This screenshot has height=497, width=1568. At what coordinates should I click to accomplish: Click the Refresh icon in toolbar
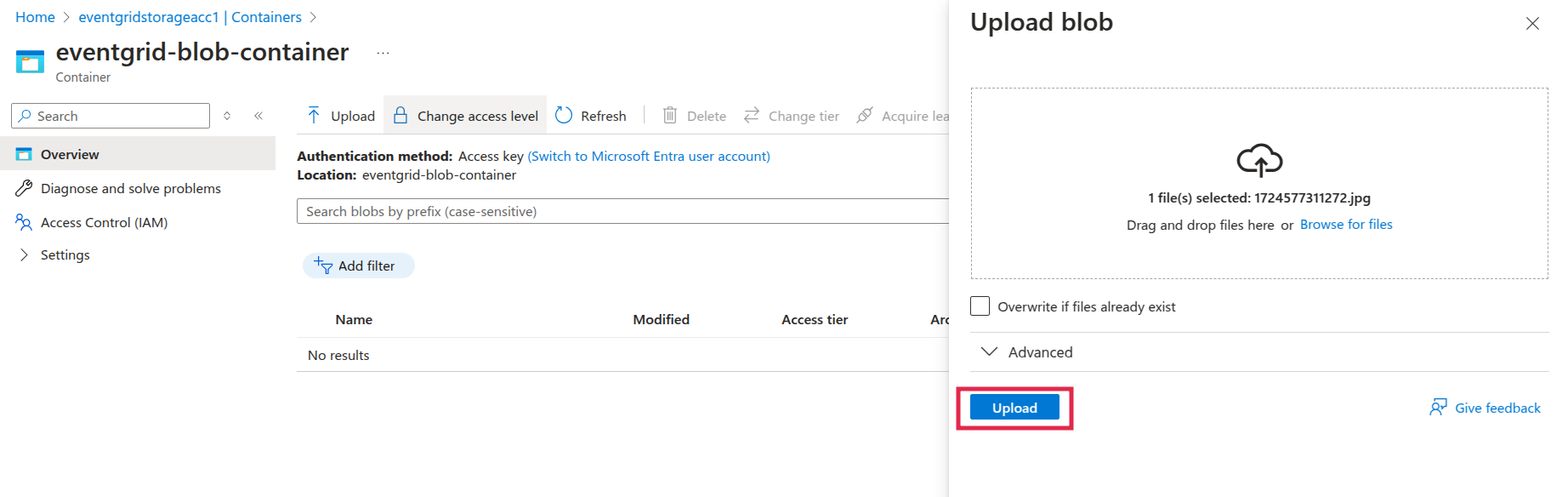564,116
